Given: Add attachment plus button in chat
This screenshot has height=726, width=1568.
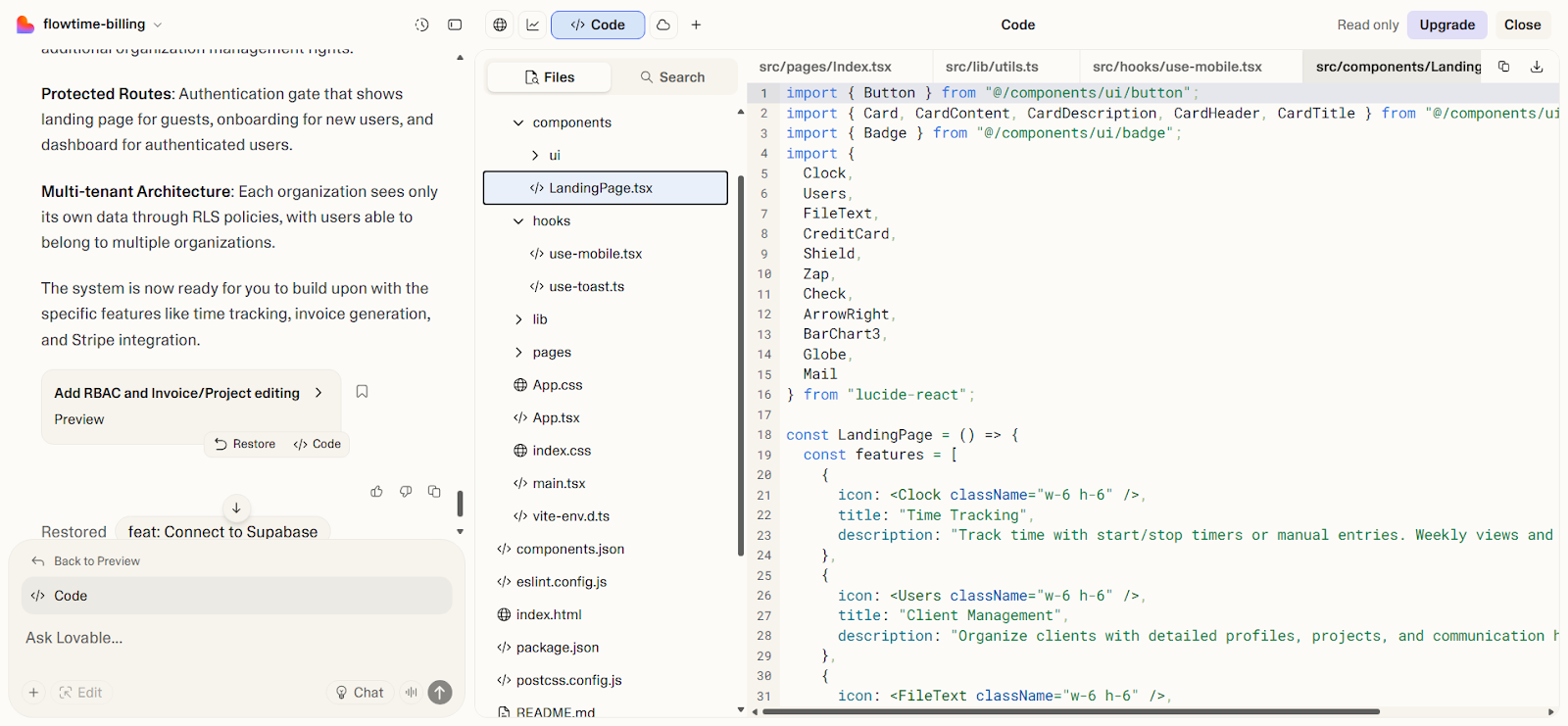Looking at the screenshot, I should (x=33, y=693).
